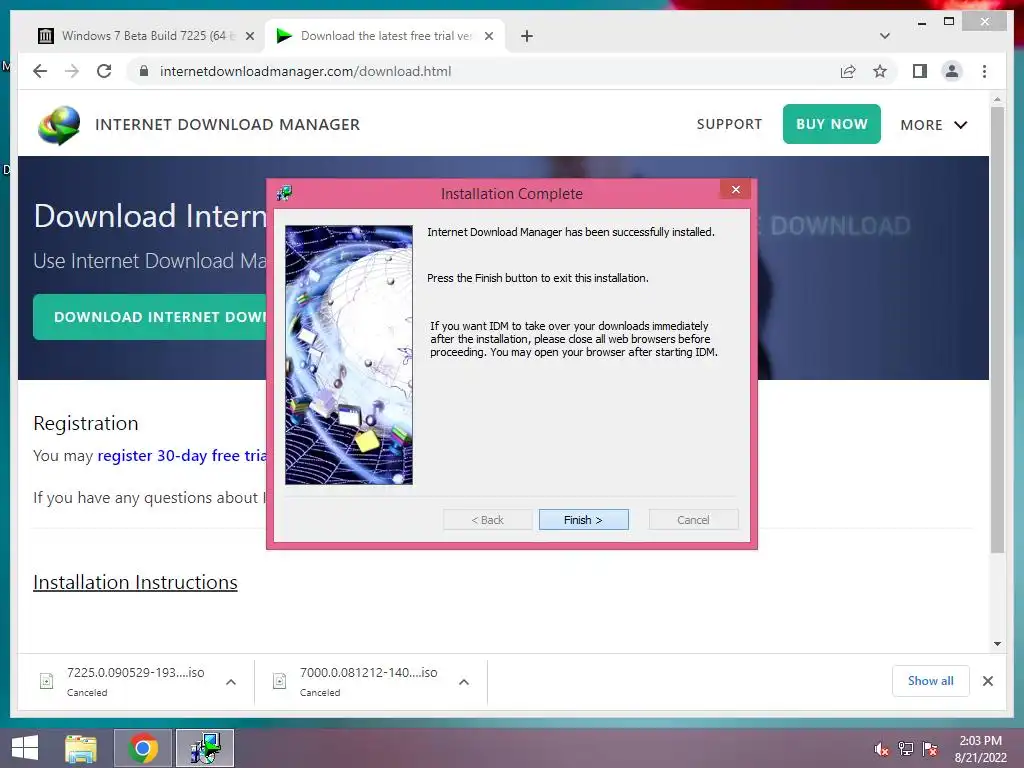Image resolution: width=1024 pixels, height=768 pixels.
Task: Click the file icon of the 7225 iso download
Action: [46, 681]
